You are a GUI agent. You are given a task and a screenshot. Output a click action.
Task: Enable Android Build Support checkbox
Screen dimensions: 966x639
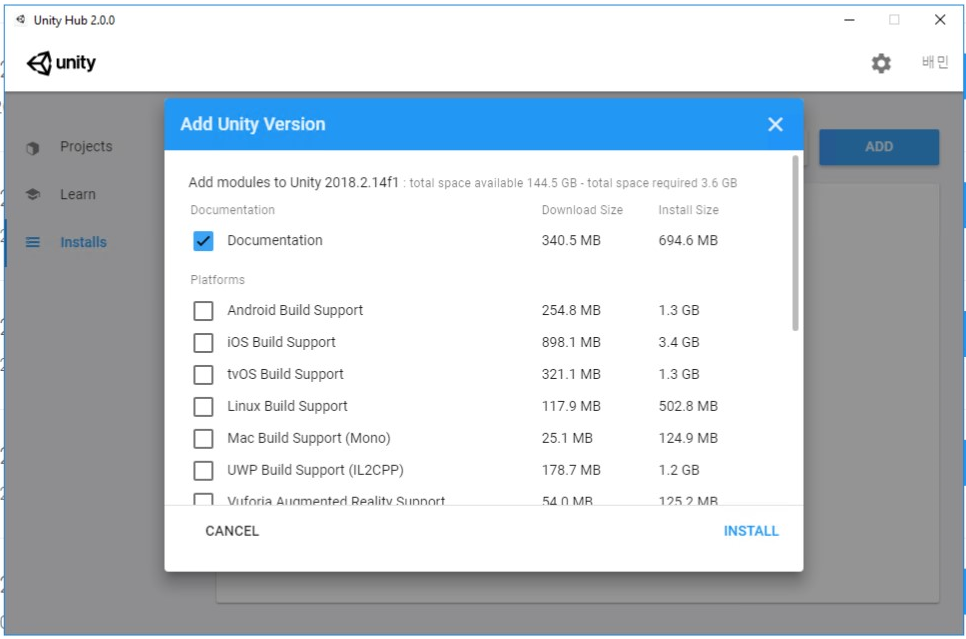click(203, 311)
